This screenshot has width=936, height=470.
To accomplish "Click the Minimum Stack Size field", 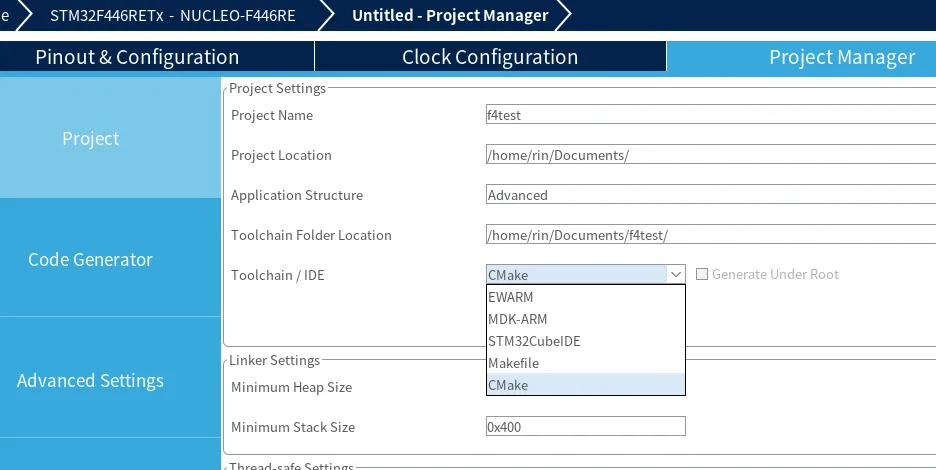I will [x=585, y=427].
